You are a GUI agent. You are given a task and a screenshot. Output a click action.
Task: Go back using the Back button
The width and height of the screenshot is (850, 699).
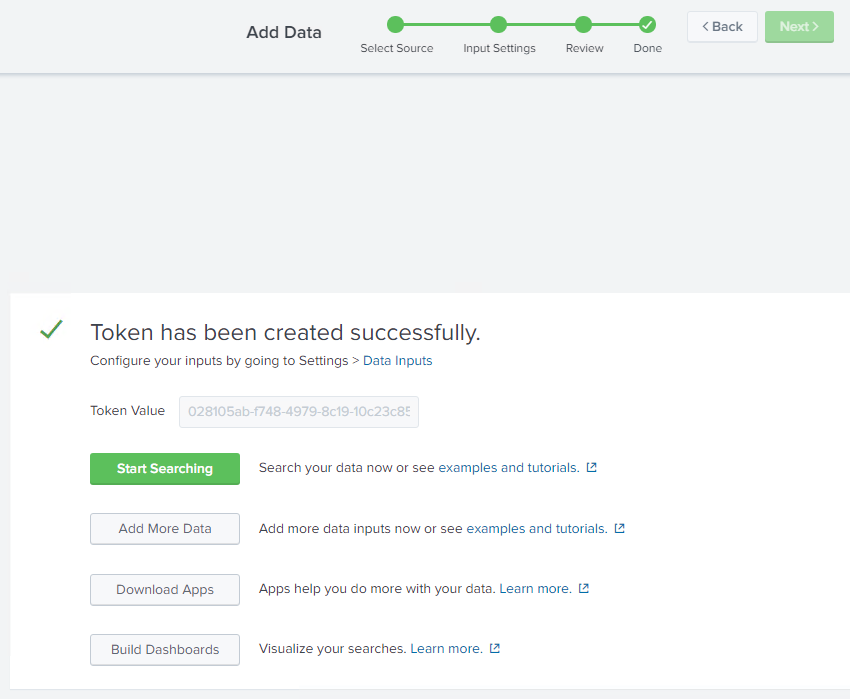pyautogui.click(x=721, y=27)
